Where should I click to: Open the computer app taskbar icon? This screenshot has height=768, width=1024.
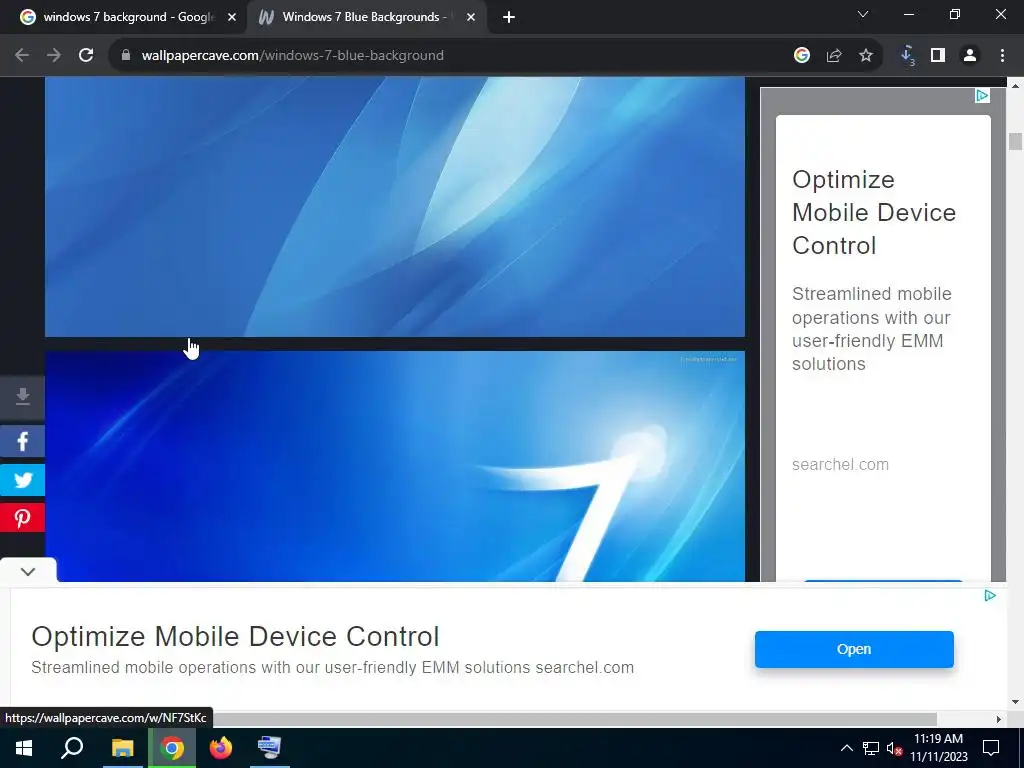(x=269, y=748)
